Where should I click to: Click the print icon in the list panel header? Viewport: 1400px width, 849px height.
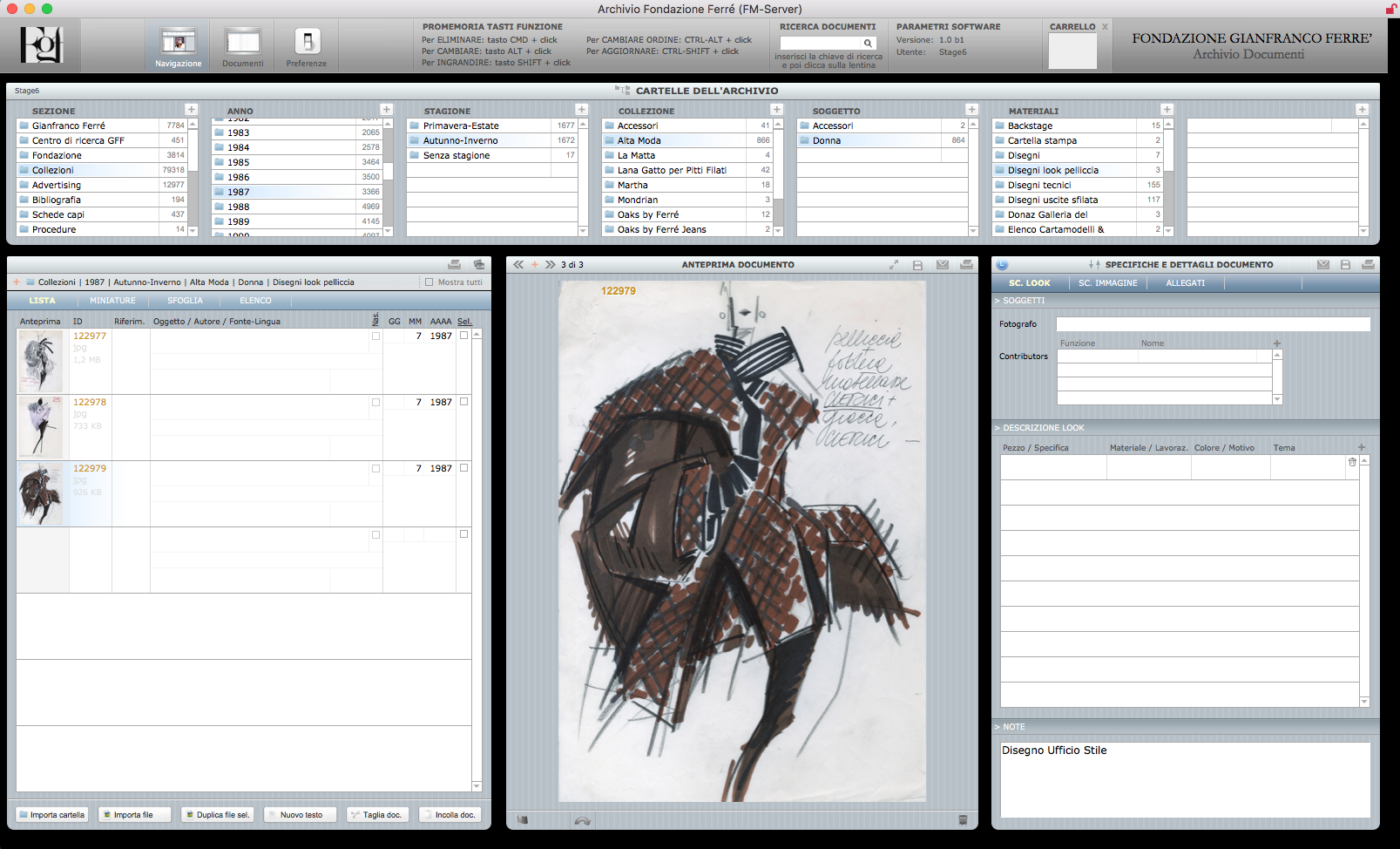pyautogui.click(x=454, y=264)
